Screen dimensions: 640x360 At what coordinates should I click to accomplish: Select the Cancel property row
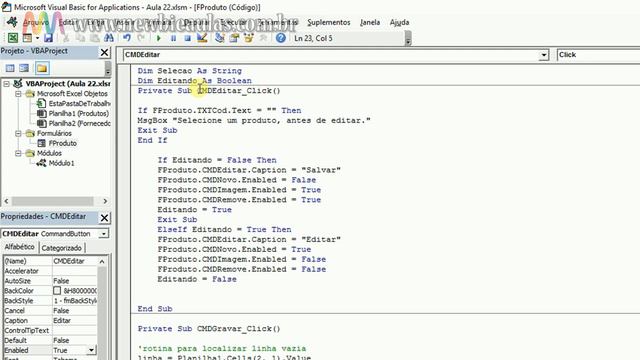click(50, 311)
